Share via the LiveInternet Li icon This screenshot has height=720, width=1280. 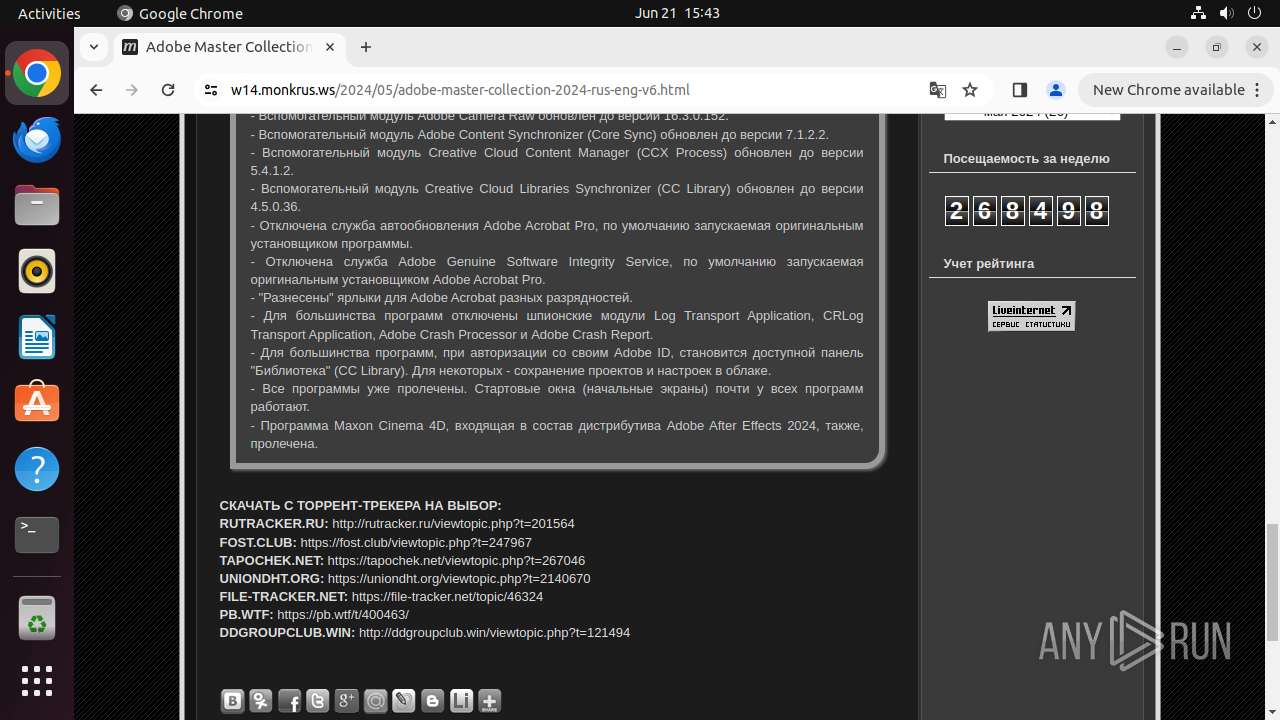[x=461, y=701]
